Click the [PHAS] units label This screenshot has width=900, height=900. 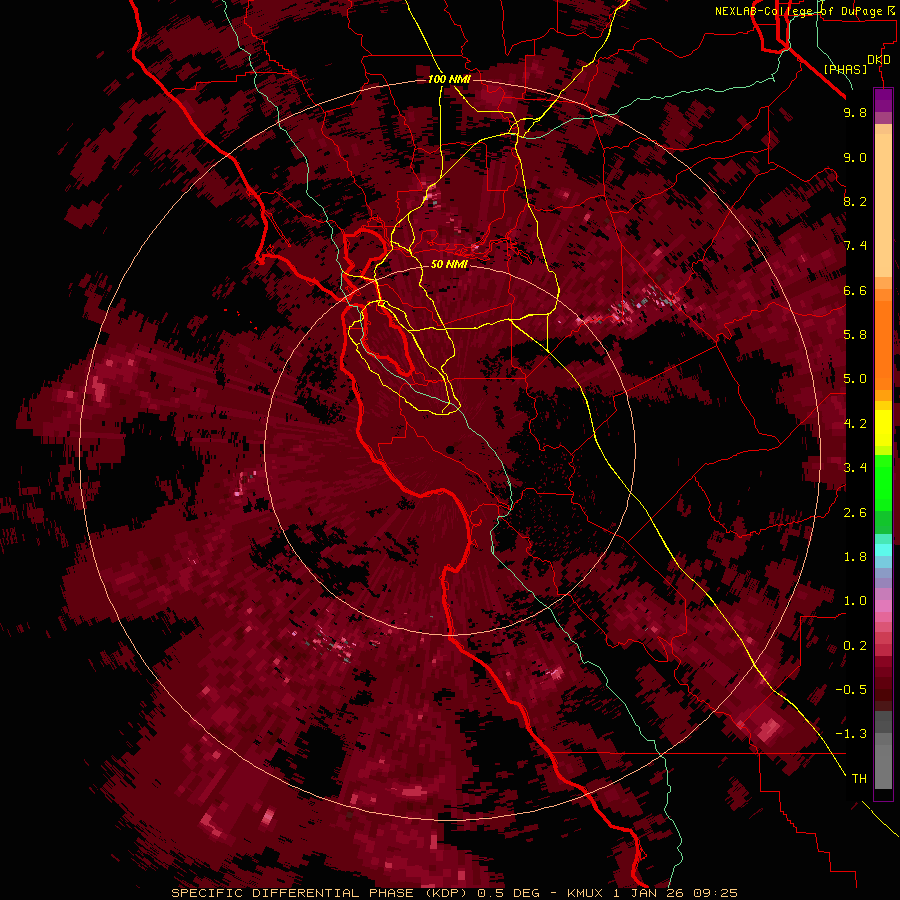click(x=845, y=69)
